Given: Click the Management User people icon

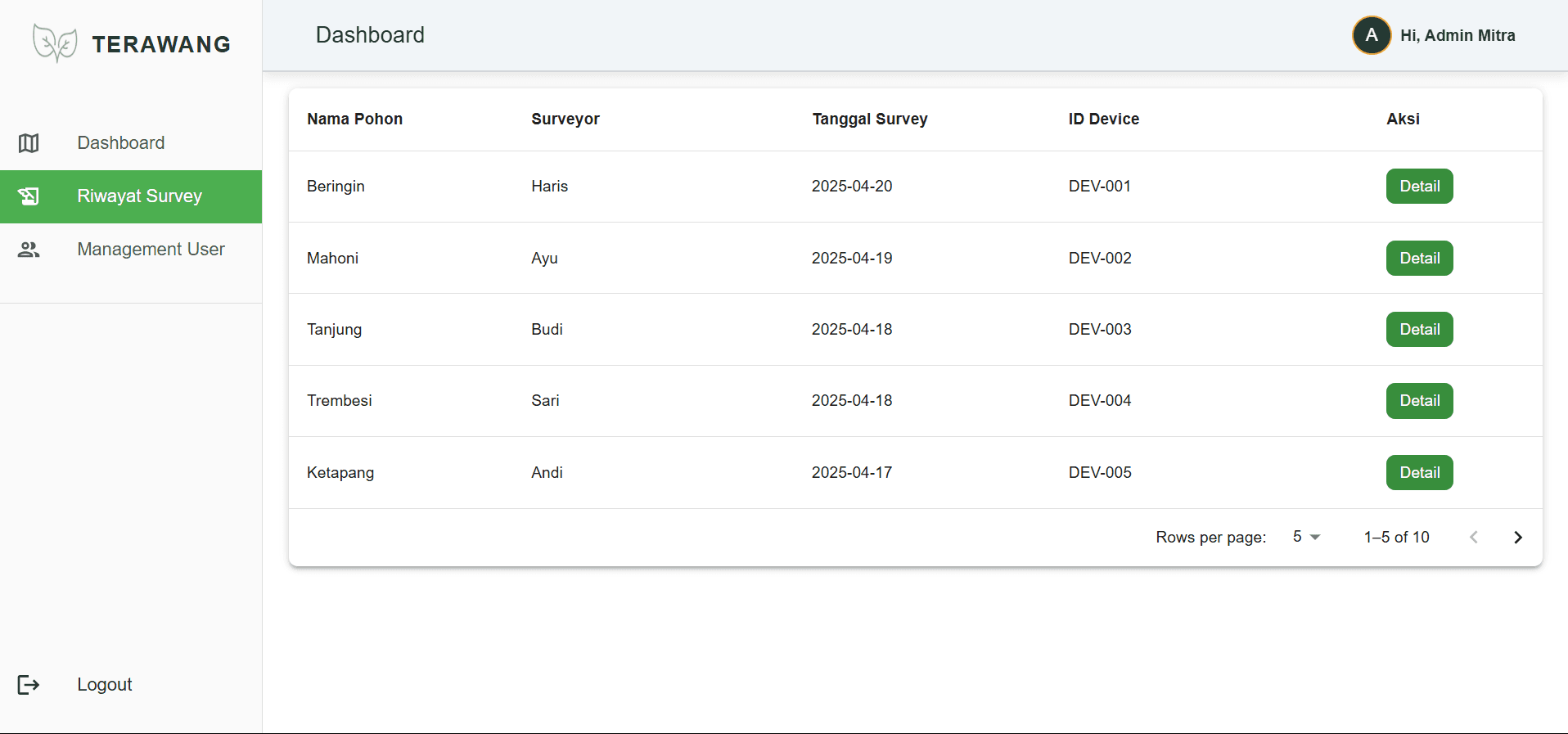Looking at the screenshot, I should [29, 250].
